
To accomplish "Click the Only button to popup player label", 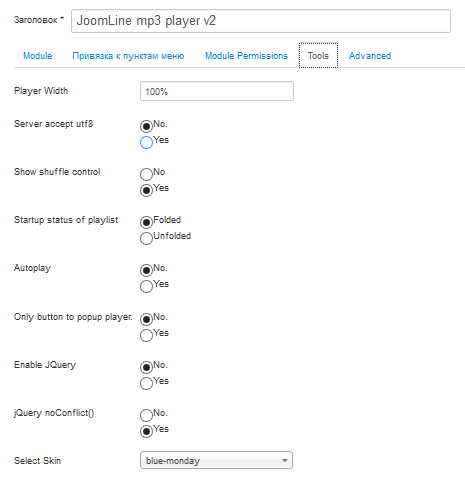I will tap(73, 317).
